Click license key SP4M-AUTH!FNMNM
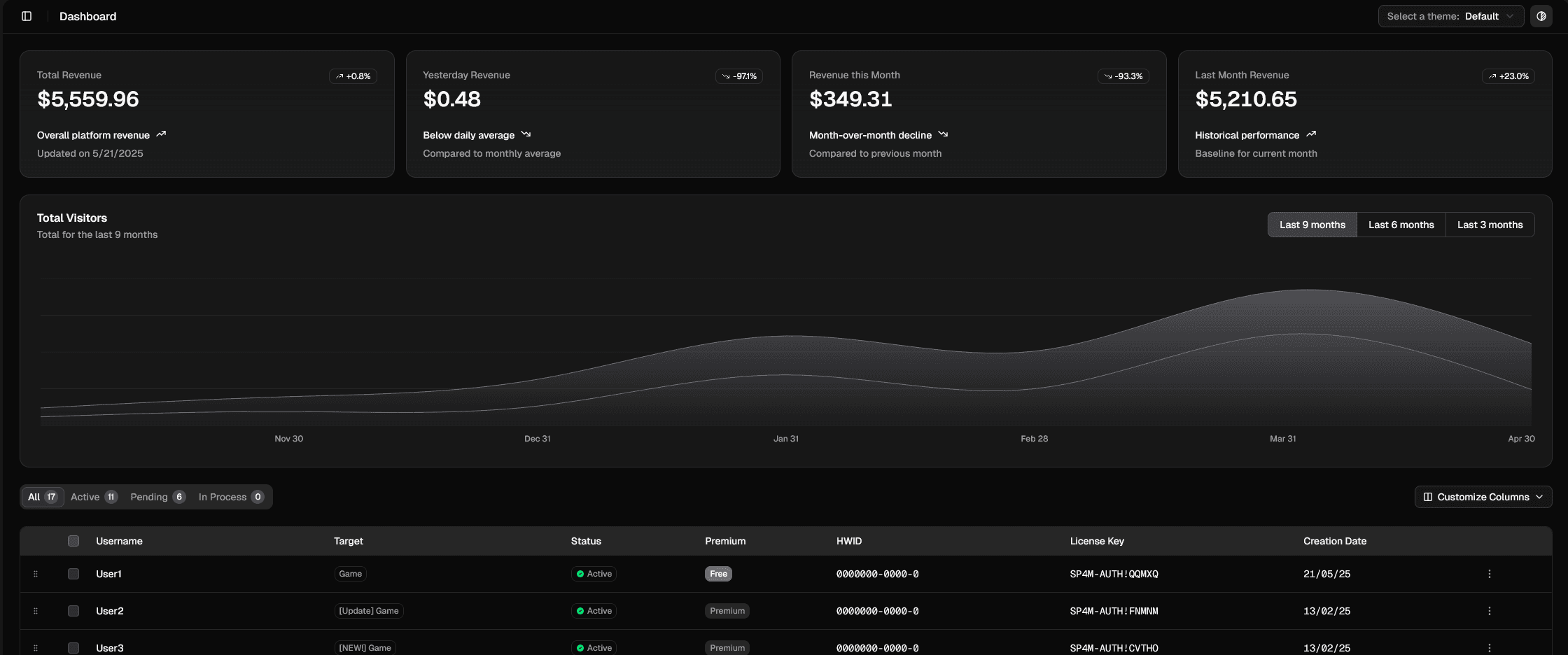Viewport: 1568px width, 655px height. coord(1114,611)
